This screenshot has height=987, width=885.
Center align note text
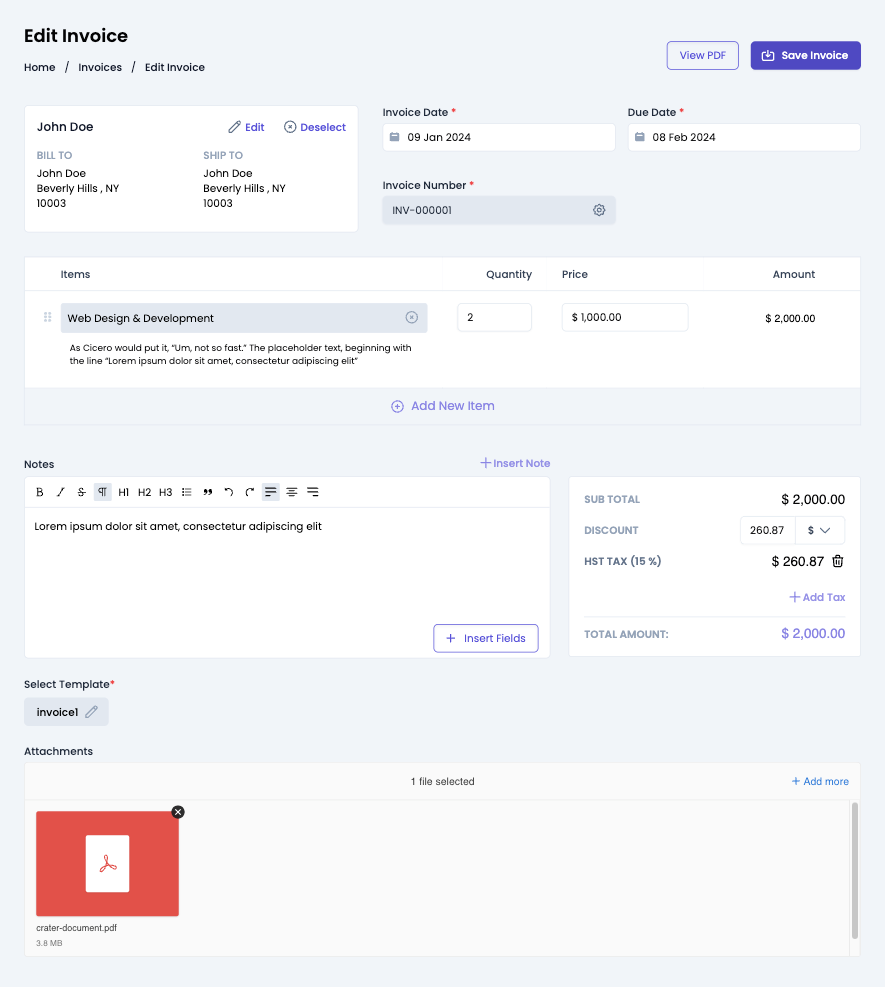291,492
